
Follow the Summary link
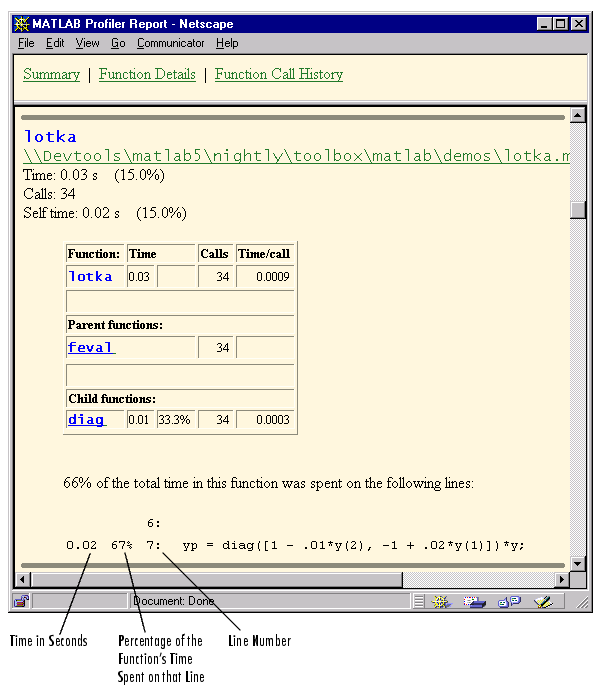pos(51,74)
